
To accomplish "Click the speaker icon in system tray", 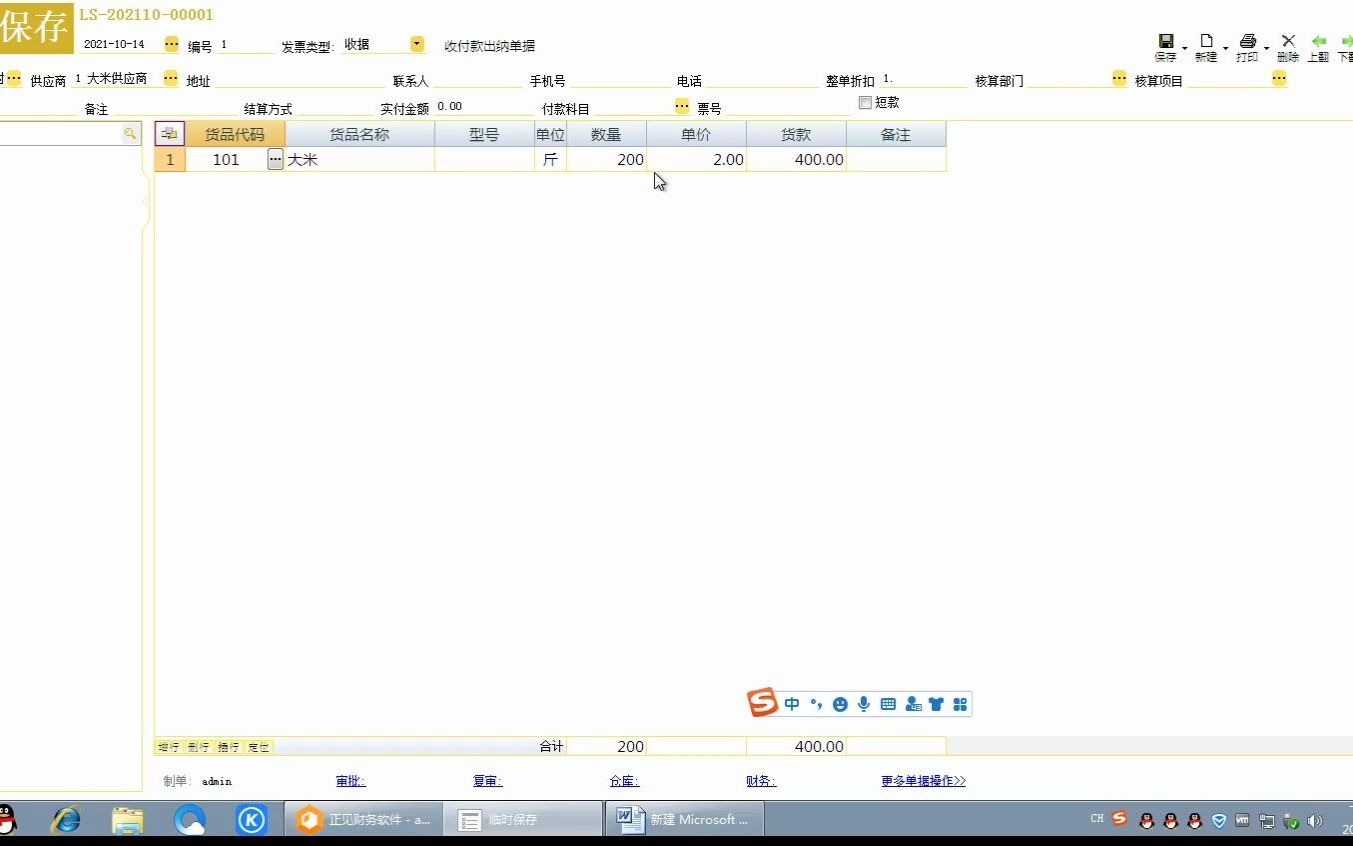I will pos(1316,819).
